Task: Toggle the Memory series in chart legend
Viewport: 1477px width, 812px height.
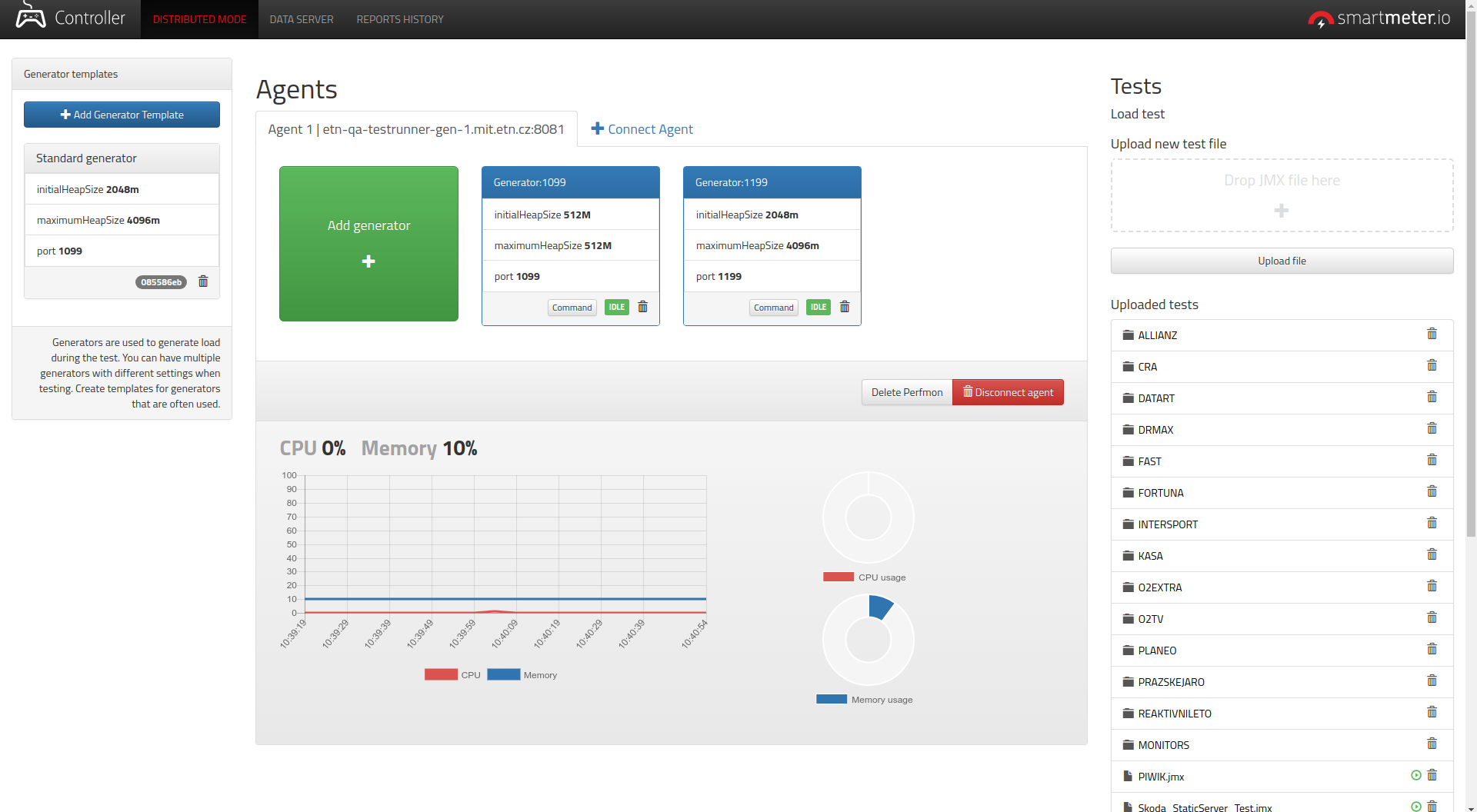Action: [522, 674]
